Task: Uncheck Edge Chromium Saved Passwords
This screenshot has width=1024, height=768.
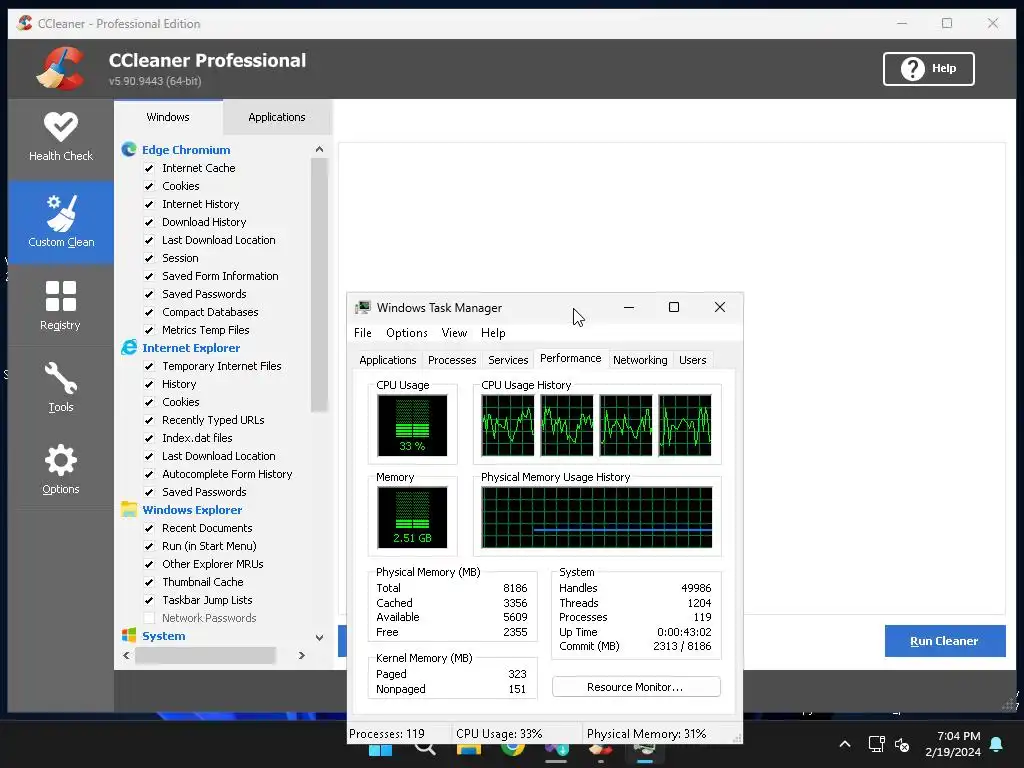Action: click(x=149, y=294)
